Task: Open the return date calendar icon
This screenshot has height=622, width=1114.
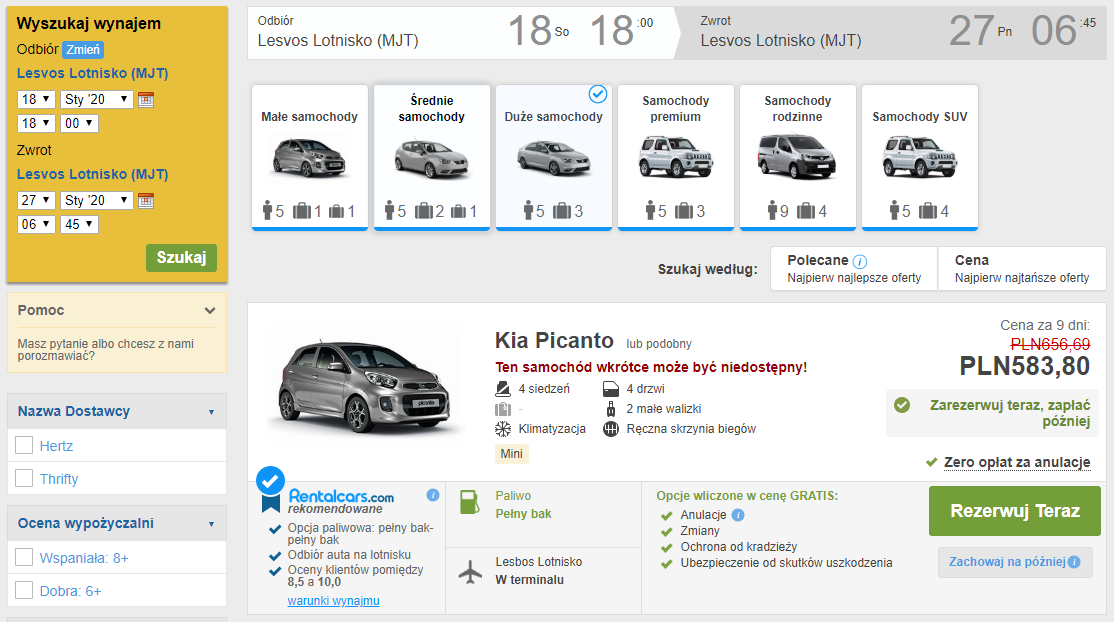Action: 146,200
